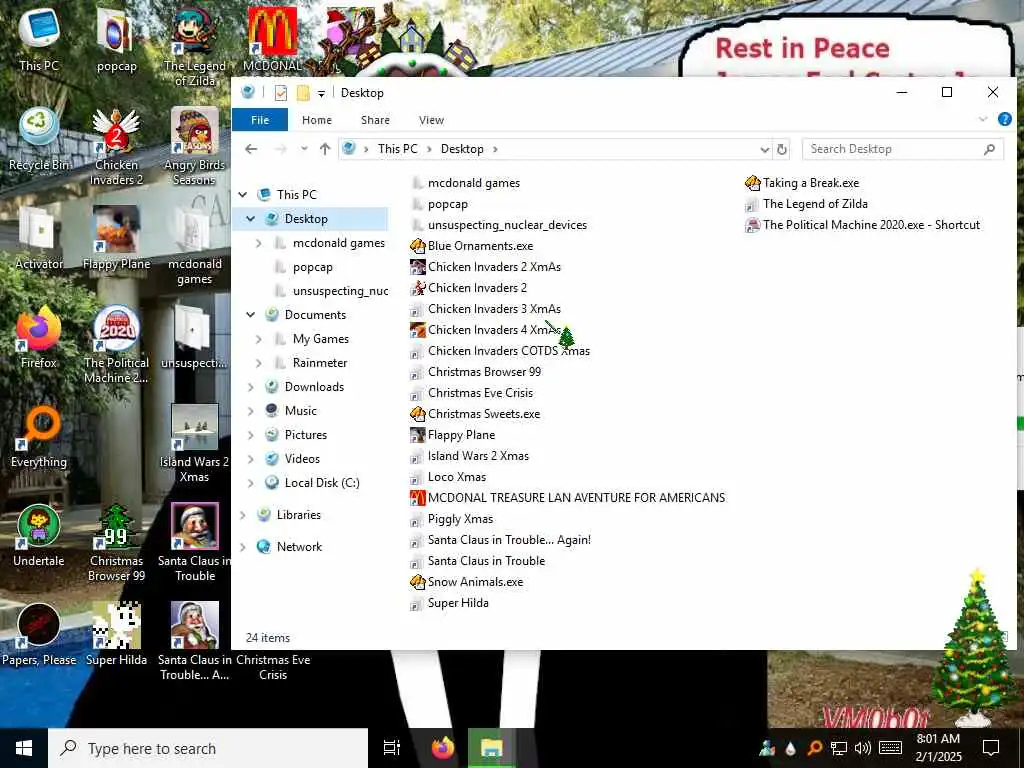The height and width of the screenshot is (768, 1024).
Task: Select Snow Animals.exe in file list
Action: tap(475, 582)
